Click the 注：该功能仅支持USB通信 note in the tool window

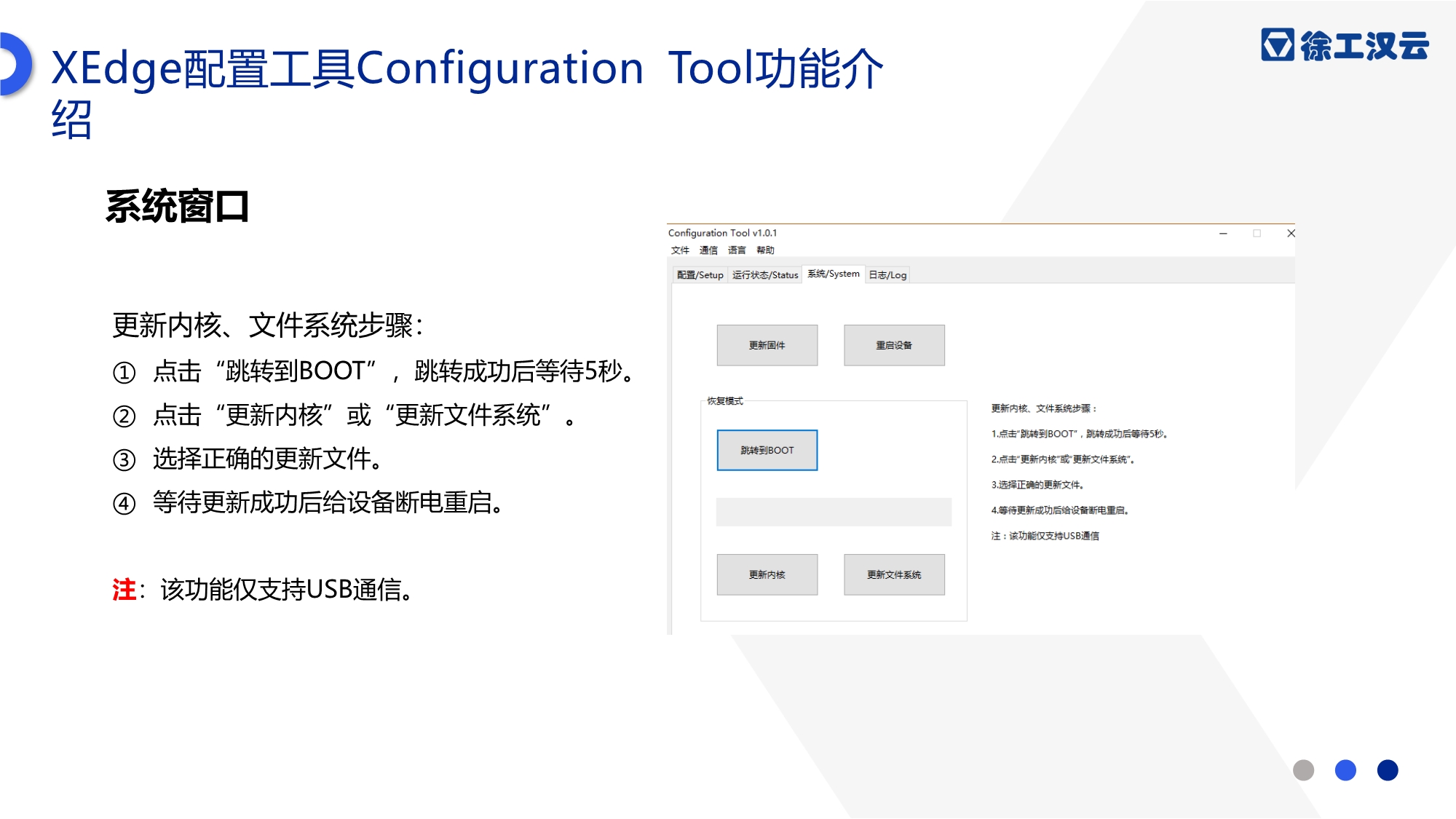pos(1045,536)
